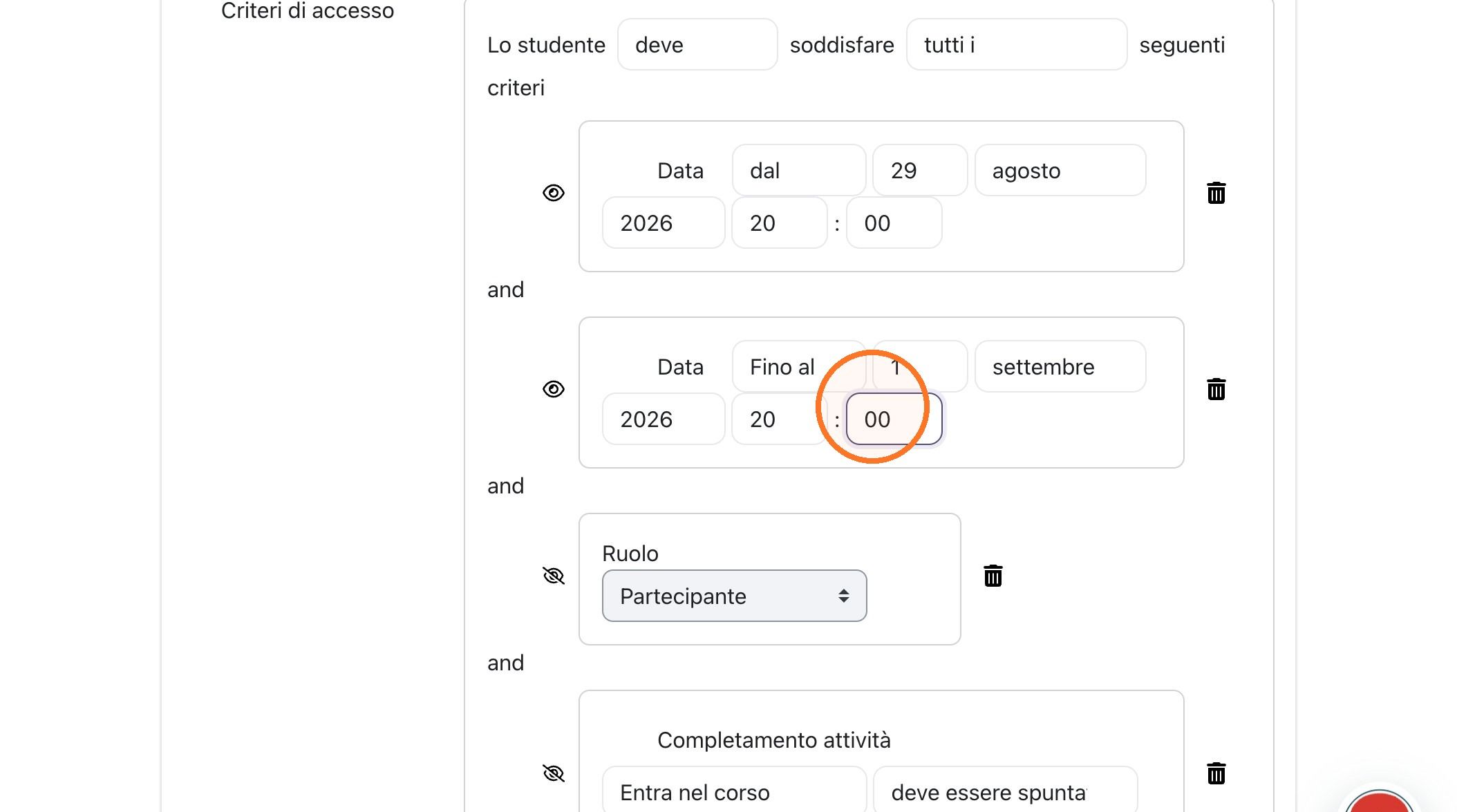Open the hour dropdown in the 'Fino al' restriction

tap(780, 419)
